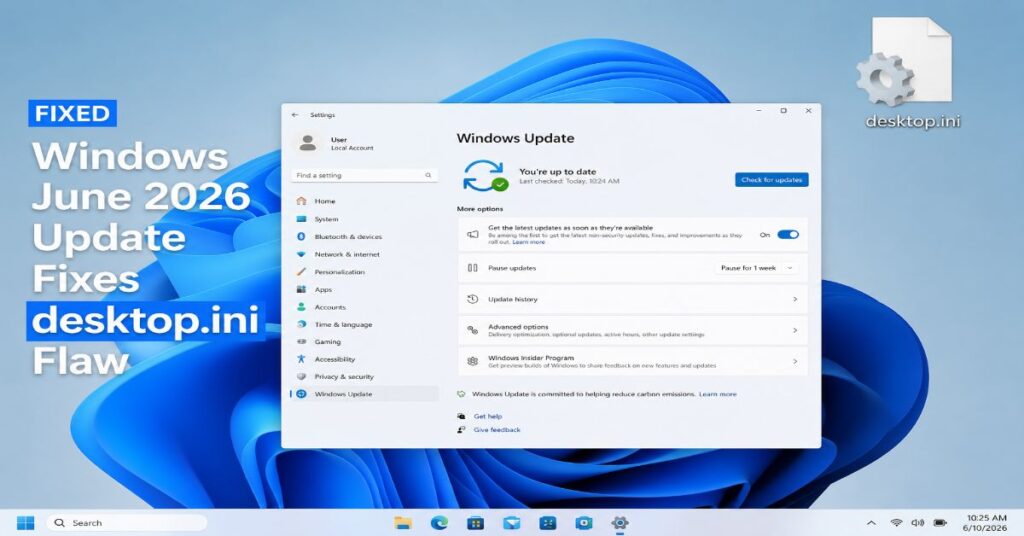Screen dimensions: 1024x536
Task: Click Learn more under latest updates
Action: [528, 242]
